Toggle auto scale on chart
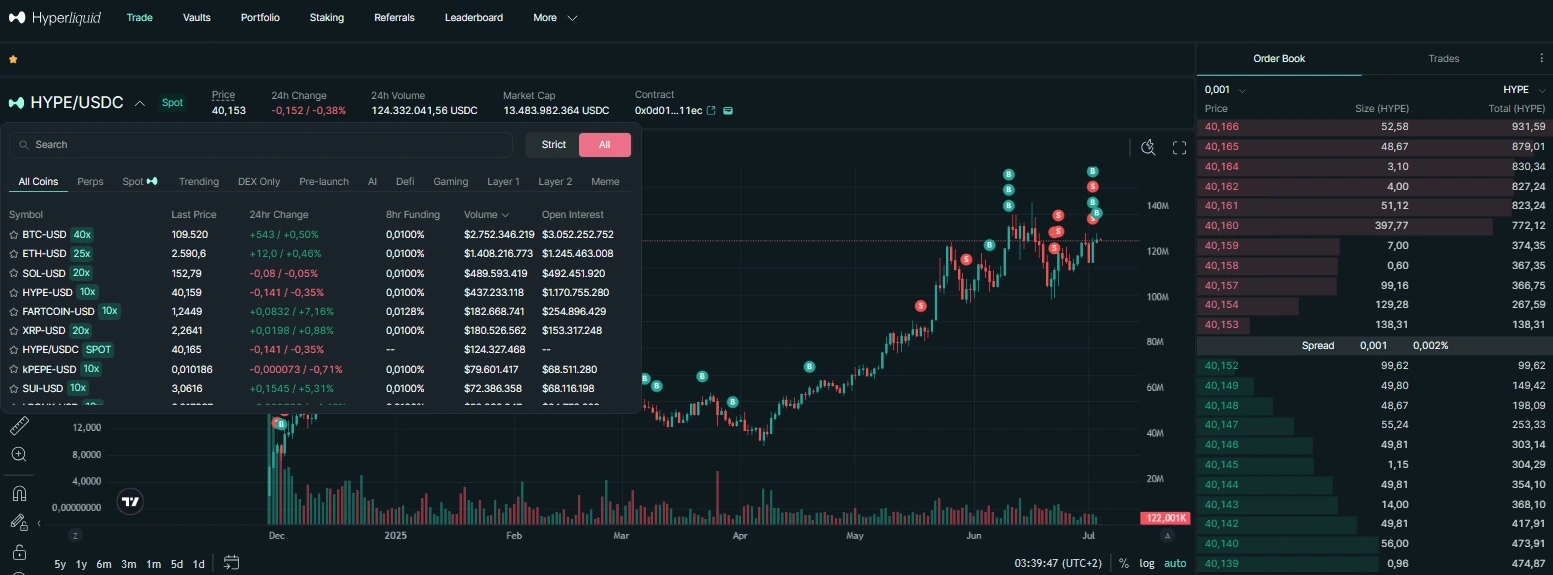The image size is (1553, 575). pos(1175,563)
